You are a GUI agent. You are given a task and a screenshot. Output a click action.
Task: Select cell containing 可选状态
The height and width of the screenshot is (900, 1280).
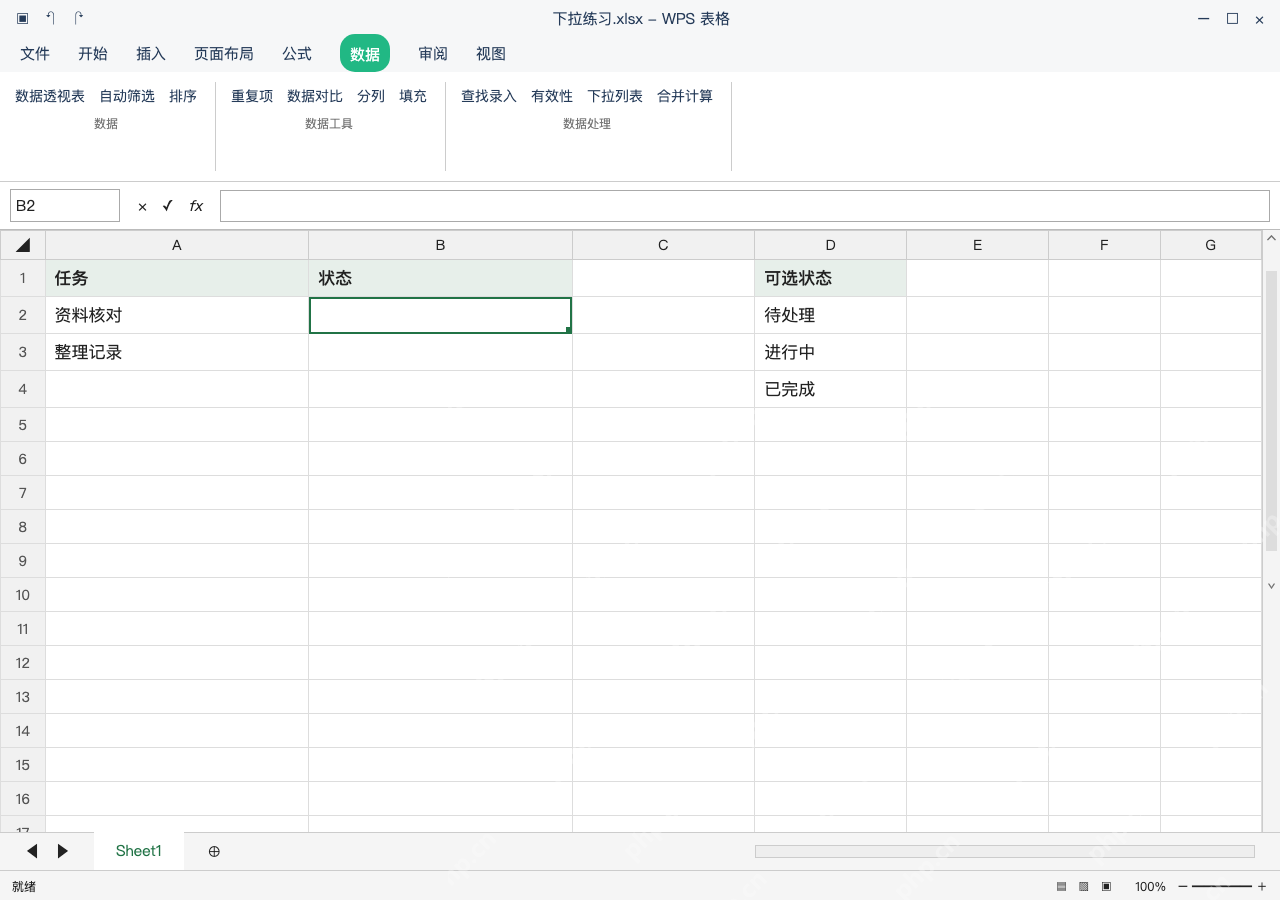(830, 278)
